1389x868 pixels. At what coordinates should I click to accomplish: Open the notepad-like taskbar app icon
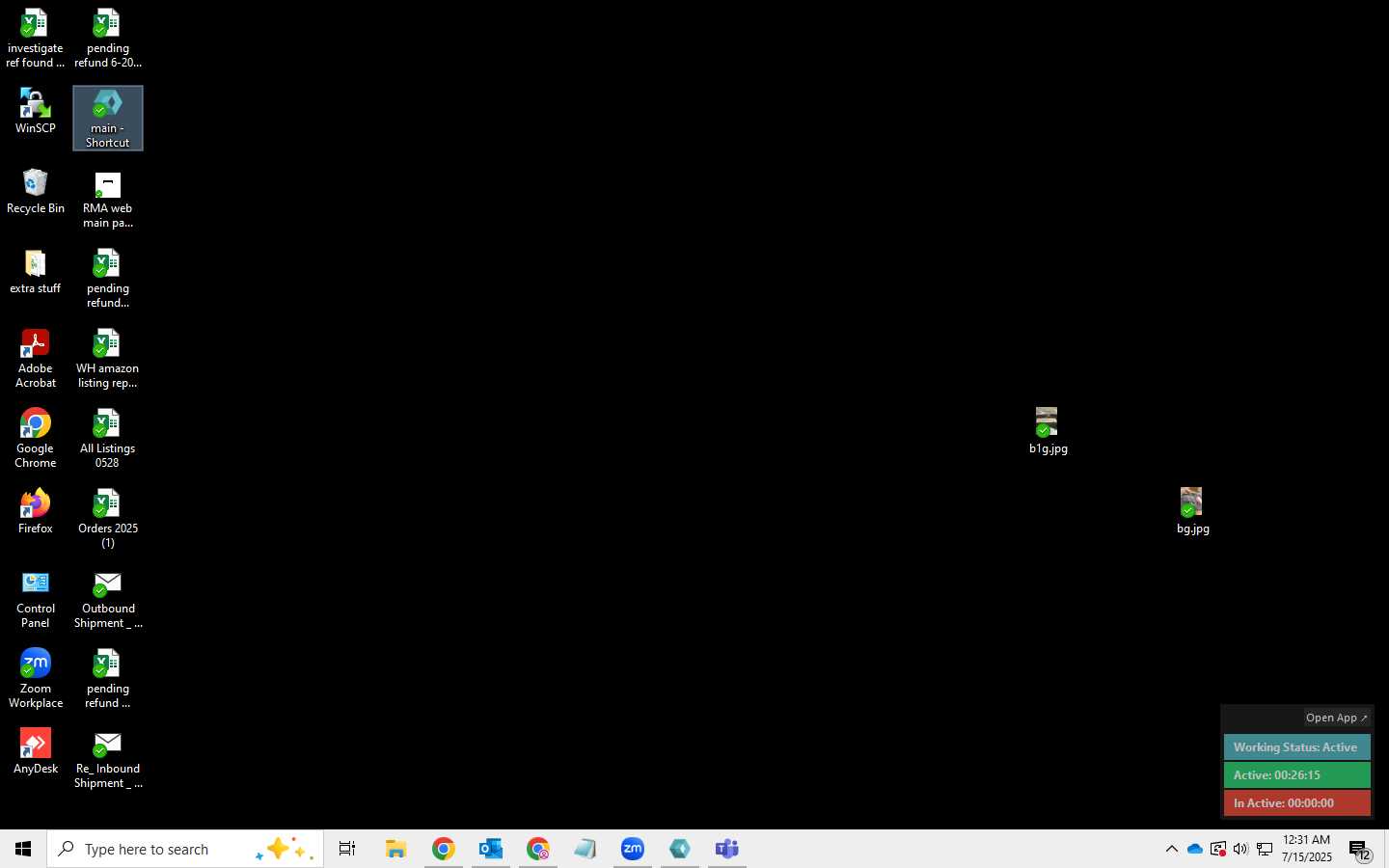(585, 849)
